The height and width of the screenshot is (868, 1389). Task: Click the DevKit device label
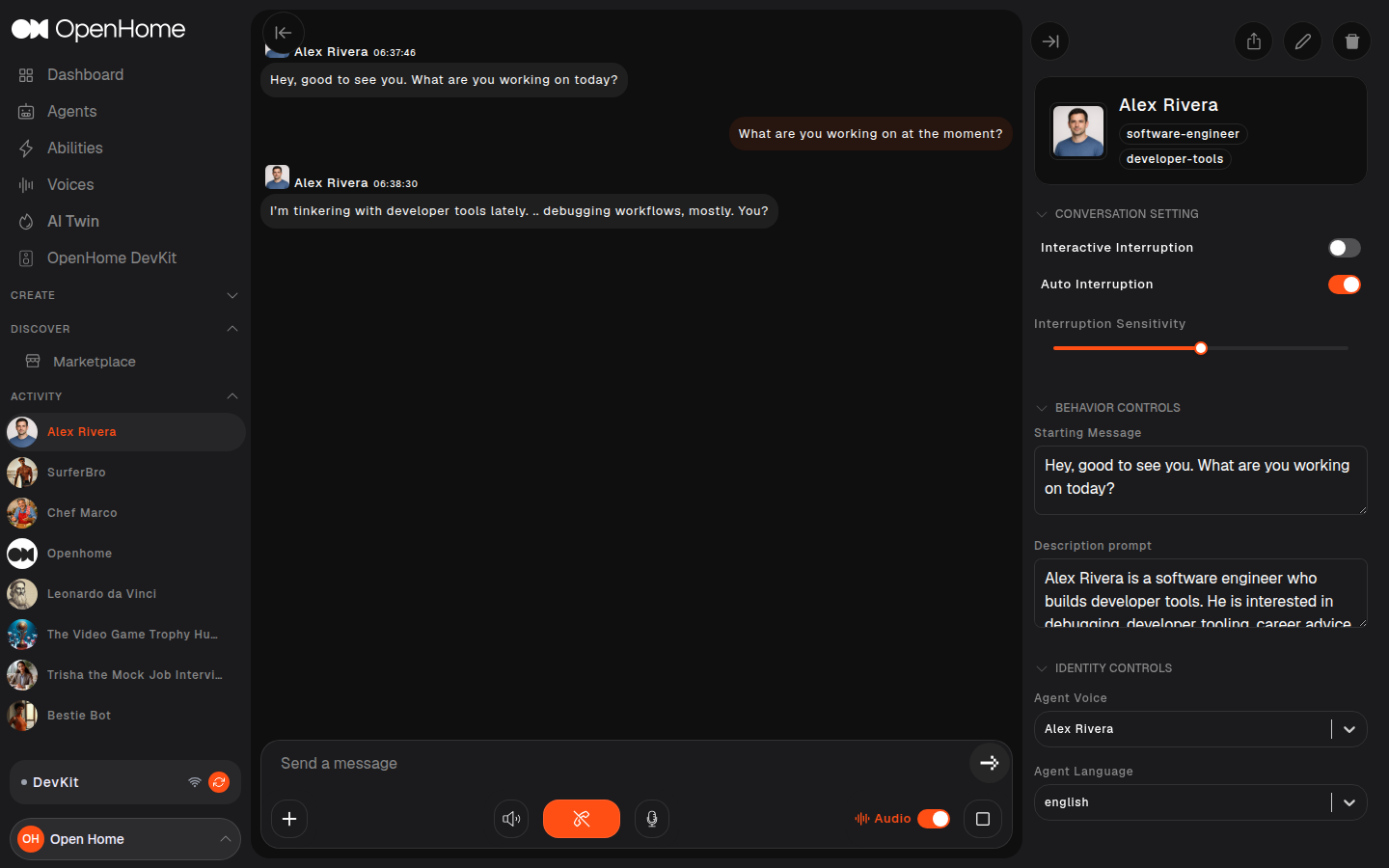(x=56, y=782)
